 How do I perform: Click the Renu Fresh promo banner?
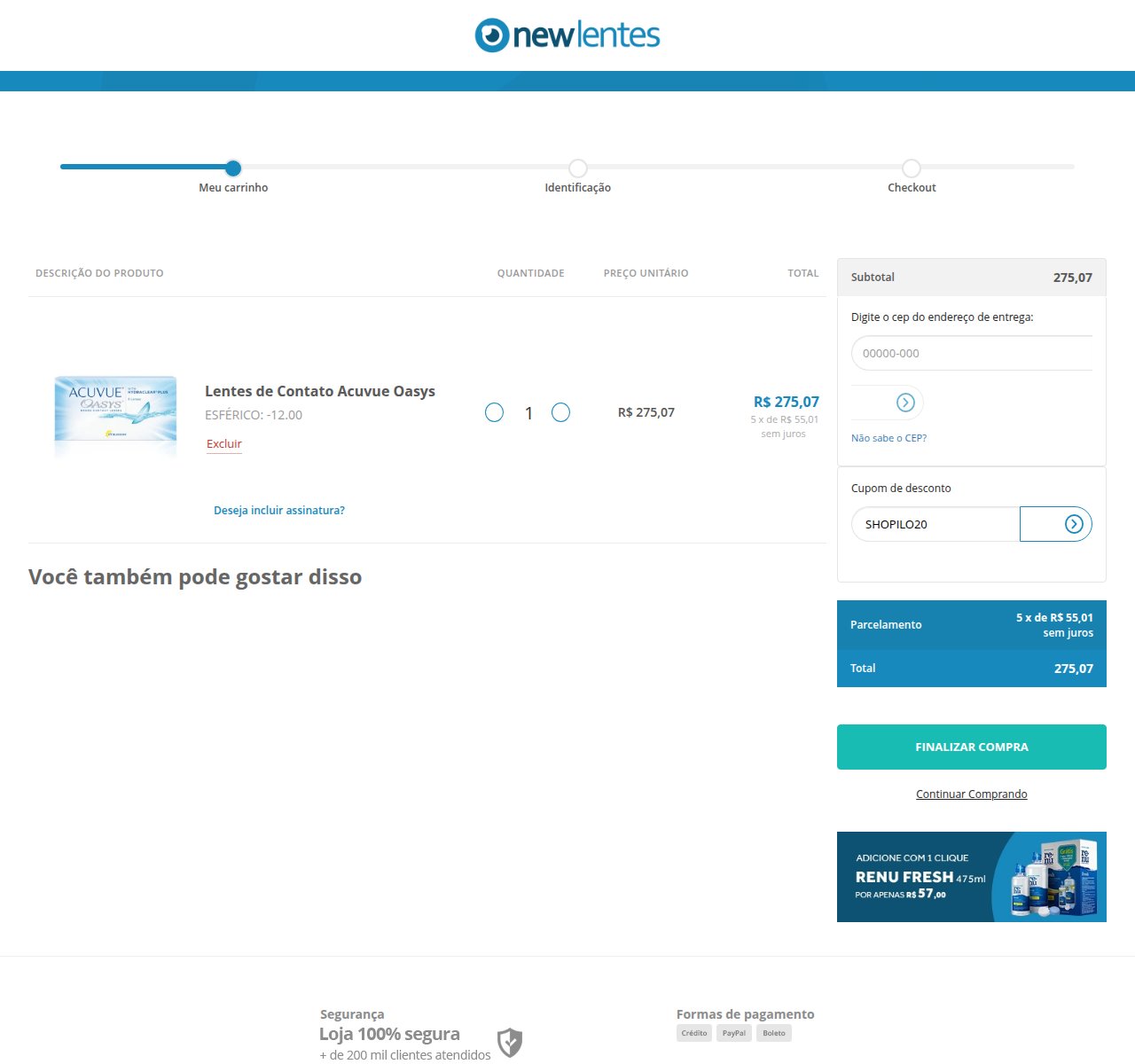(x=972, y=877)
